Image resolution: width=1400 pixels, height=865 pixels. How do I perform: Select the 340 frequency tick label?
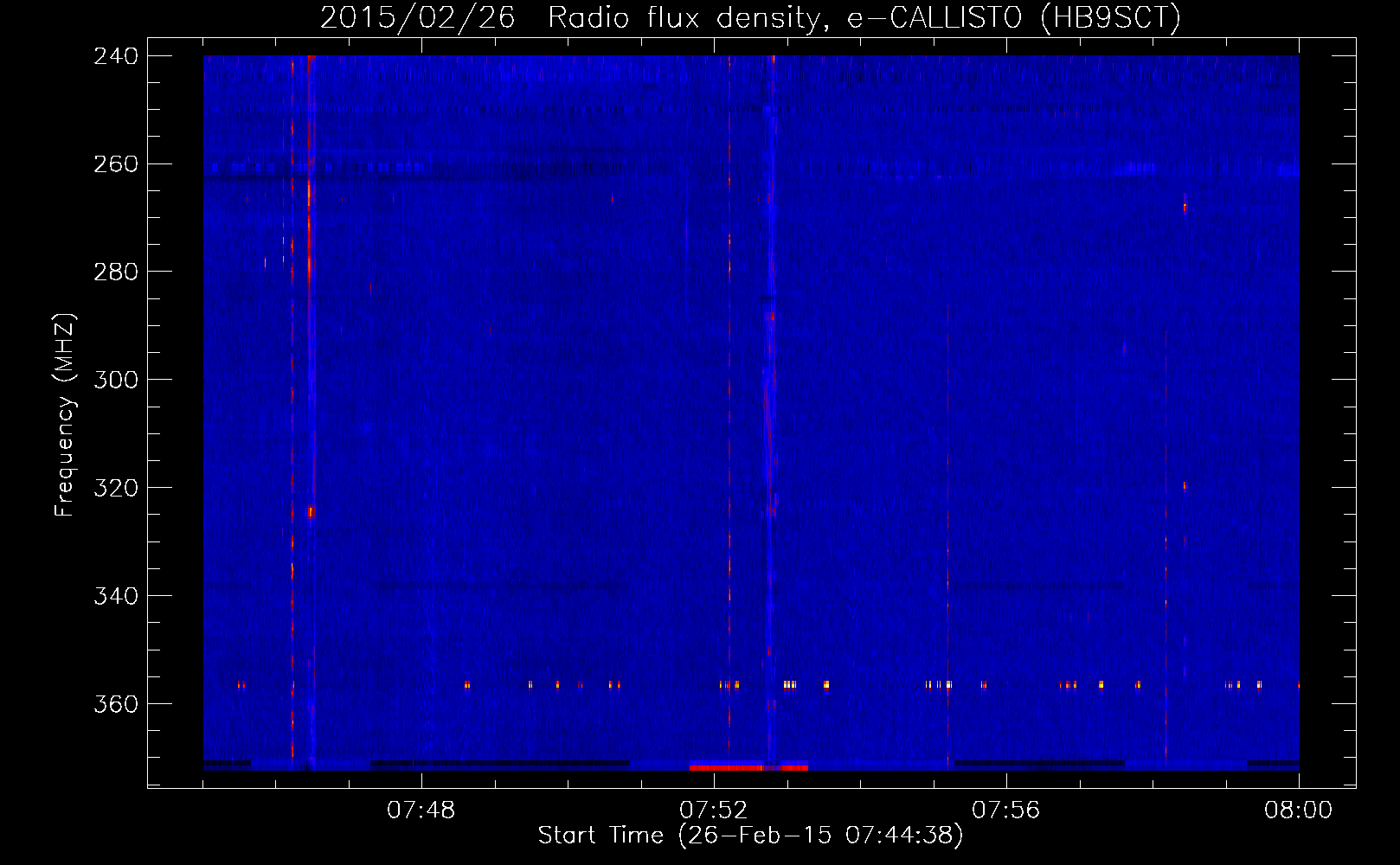tap(116, 596)
